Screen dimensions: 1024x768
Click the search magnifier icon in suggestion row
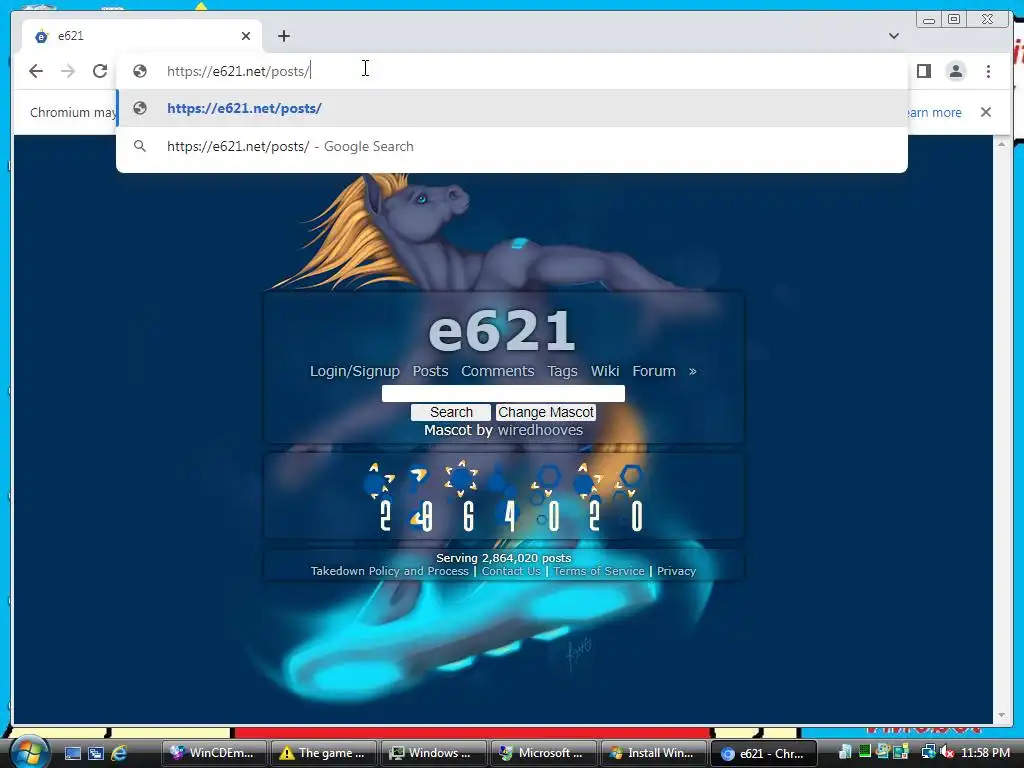point(140,146)
